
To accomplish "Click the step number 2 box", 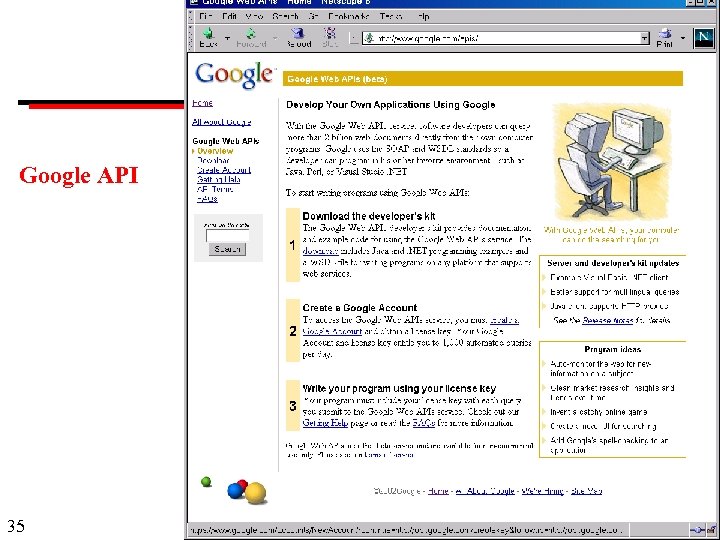I will (x=293, y=331).
